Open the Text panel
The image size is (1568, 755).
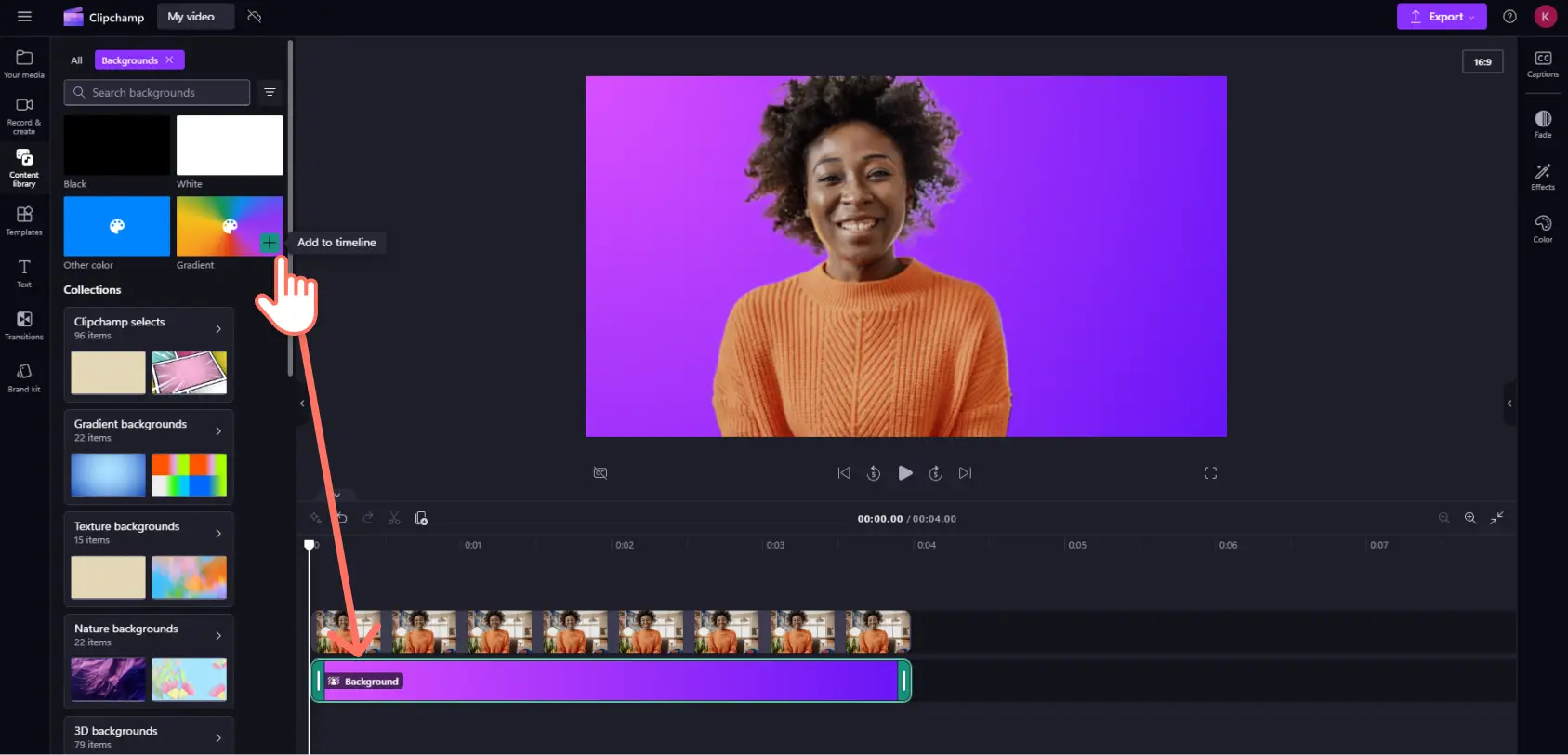24,273
